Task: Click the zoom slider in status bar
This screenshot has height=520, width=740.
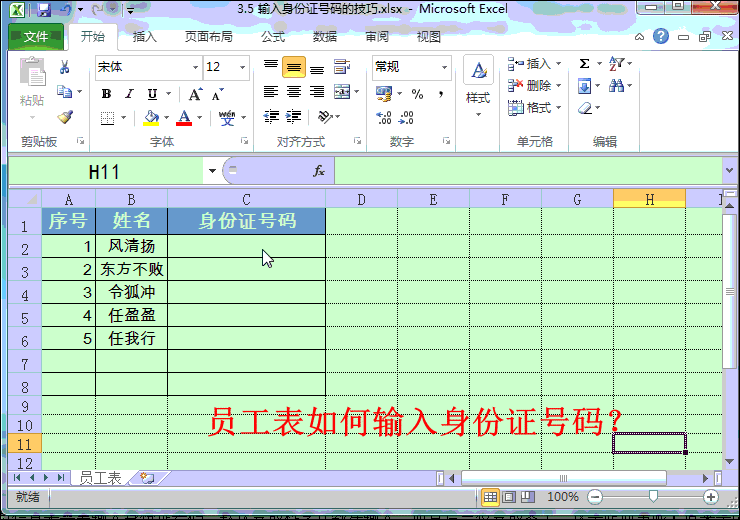Action: coord(653,496)
